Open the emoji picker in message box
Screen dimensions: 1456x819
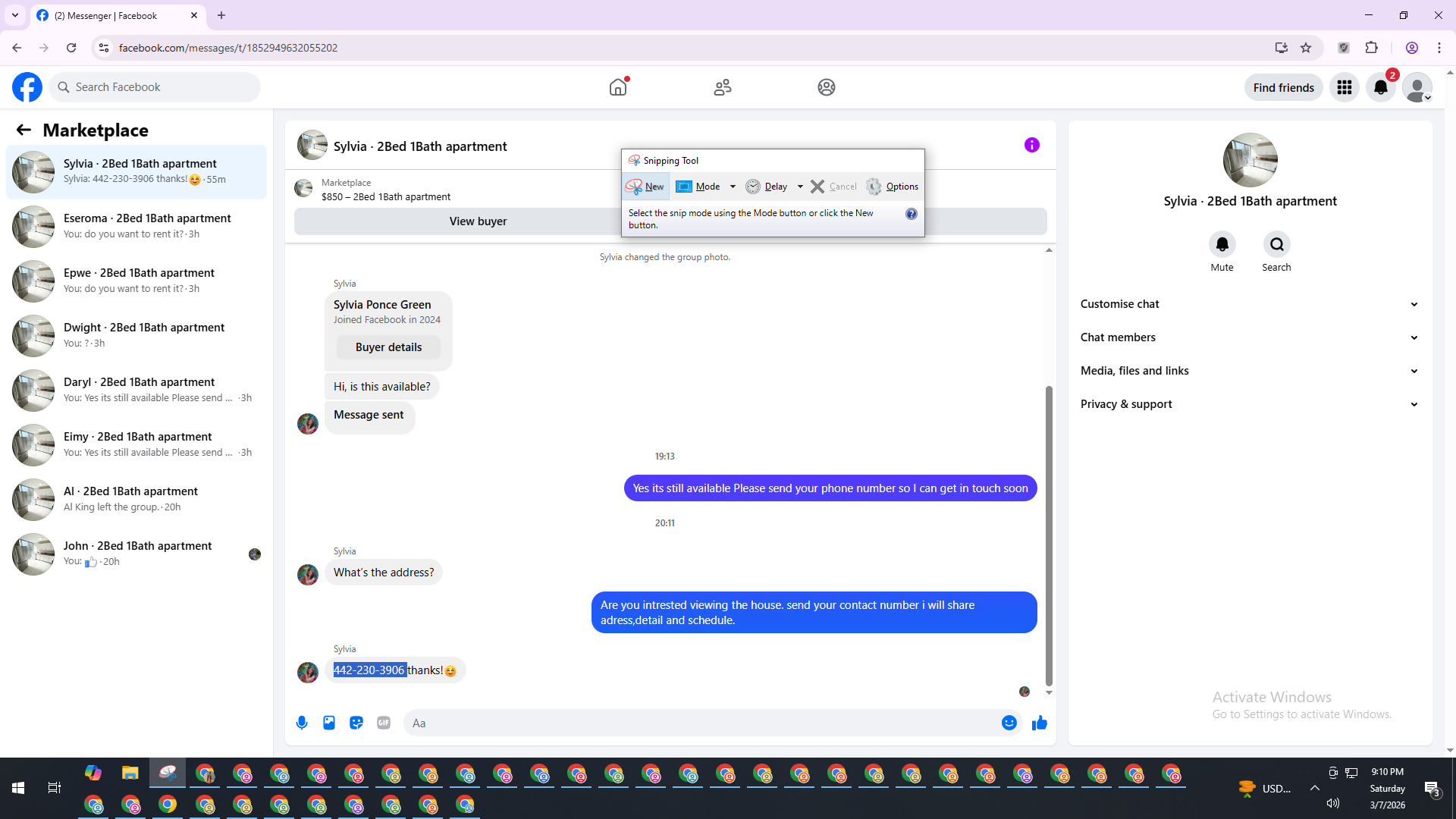click(1009, 723)
